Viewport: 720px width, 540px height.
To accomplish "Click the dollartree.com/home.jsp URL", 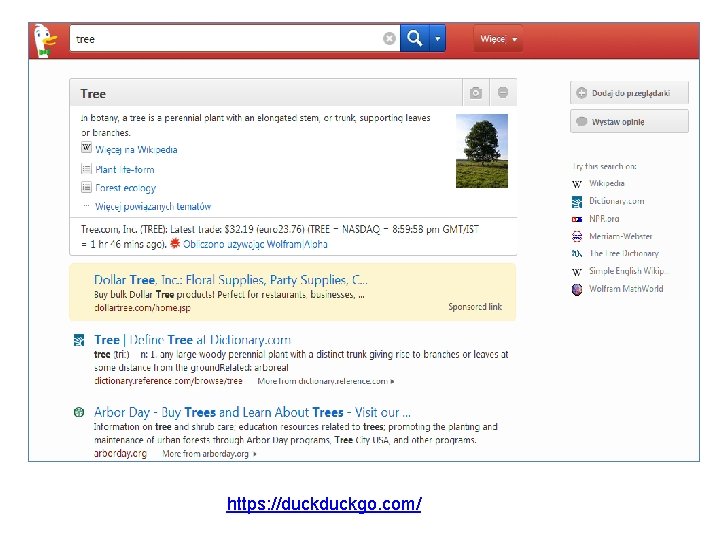I will 142,308.
